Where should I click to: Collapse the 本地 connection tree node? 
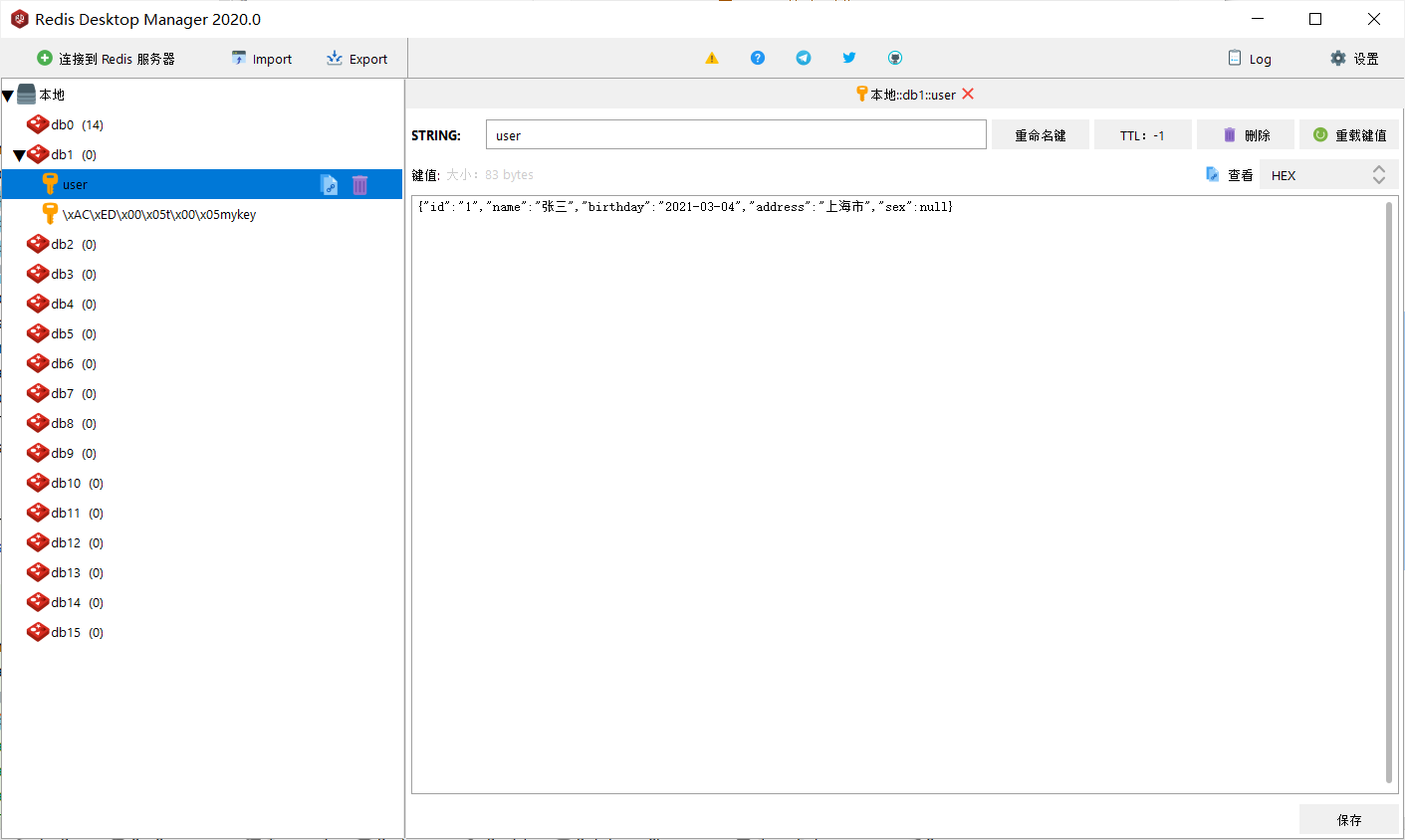click(8, 96)
